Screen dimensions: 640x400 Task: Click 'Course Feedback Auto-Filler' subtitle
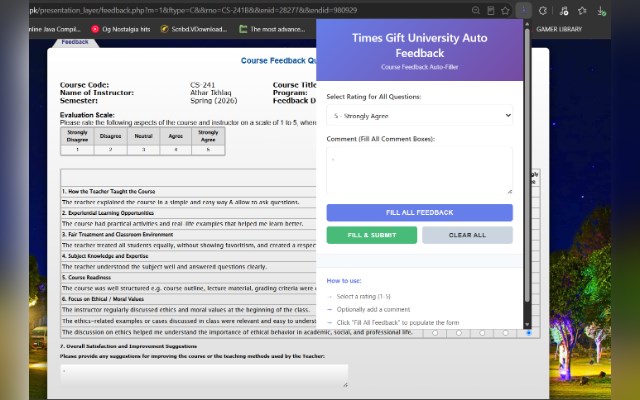pyautogui.click(x=420, y=67)
